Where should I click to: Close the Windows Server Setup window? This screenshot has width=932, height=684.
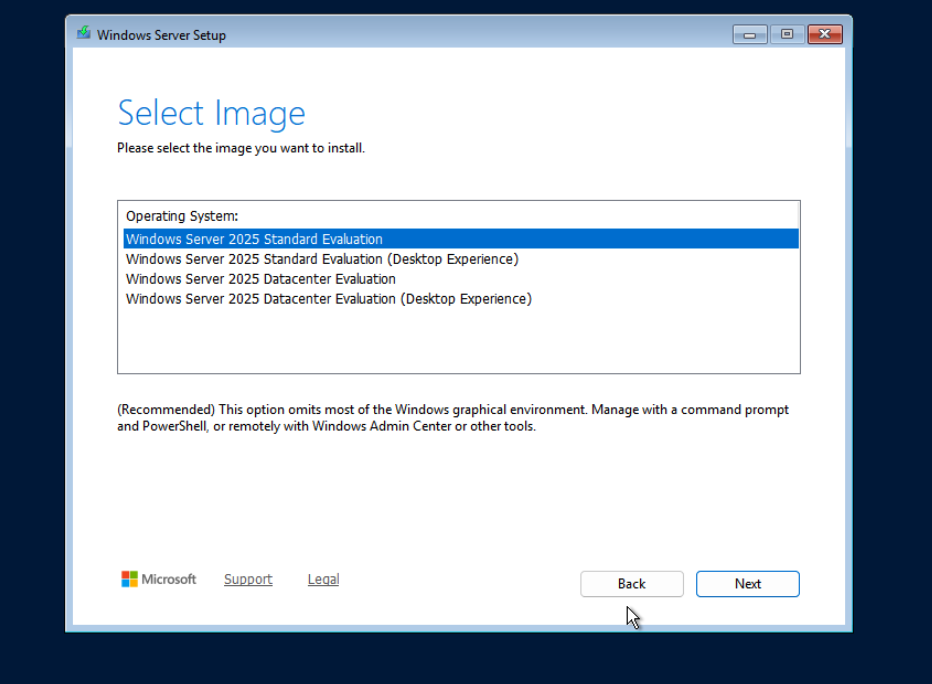tap(824, 34)
